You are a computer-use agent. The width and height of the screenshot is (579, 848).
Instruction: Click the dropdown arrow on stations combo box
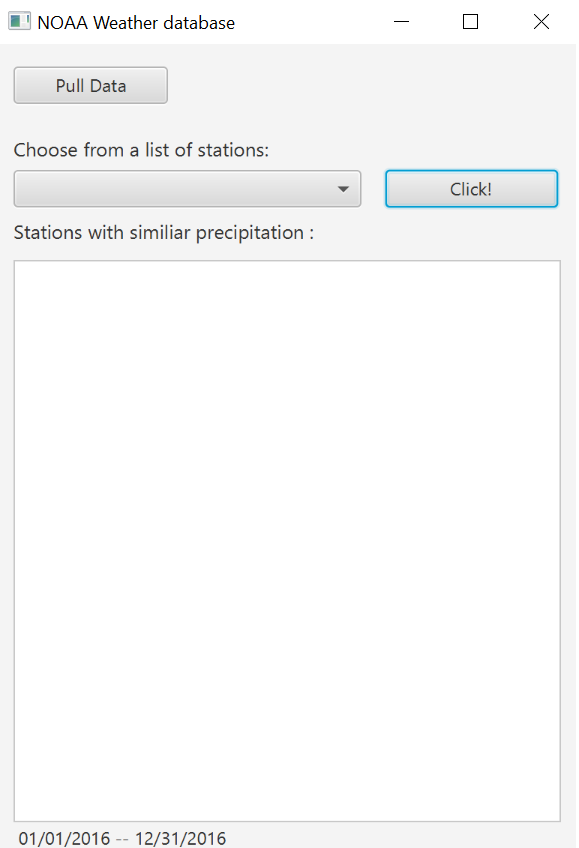point(344,188)
